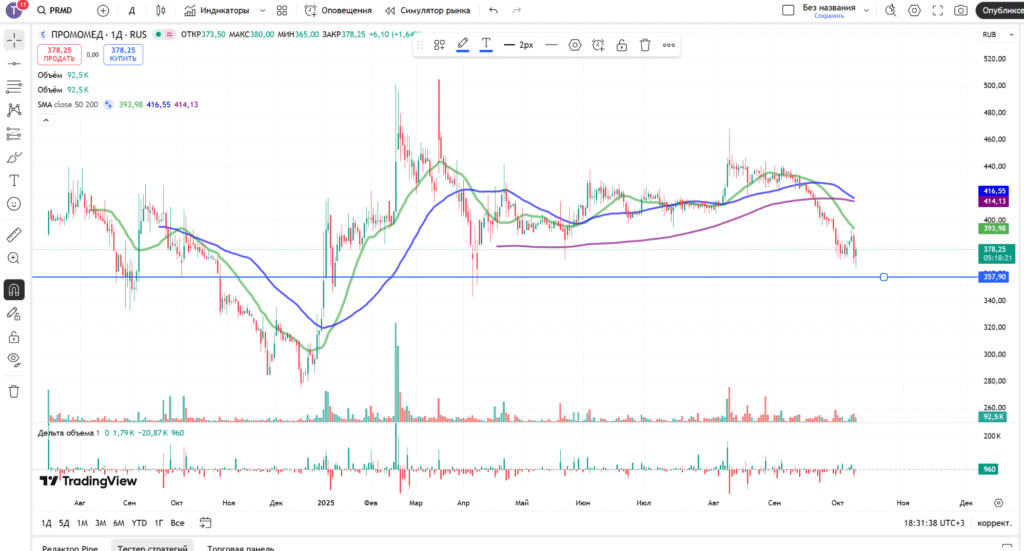Open the layout selection square icon
The width and height of the screenshot is (1024, 551).
[x=788, y=10]
